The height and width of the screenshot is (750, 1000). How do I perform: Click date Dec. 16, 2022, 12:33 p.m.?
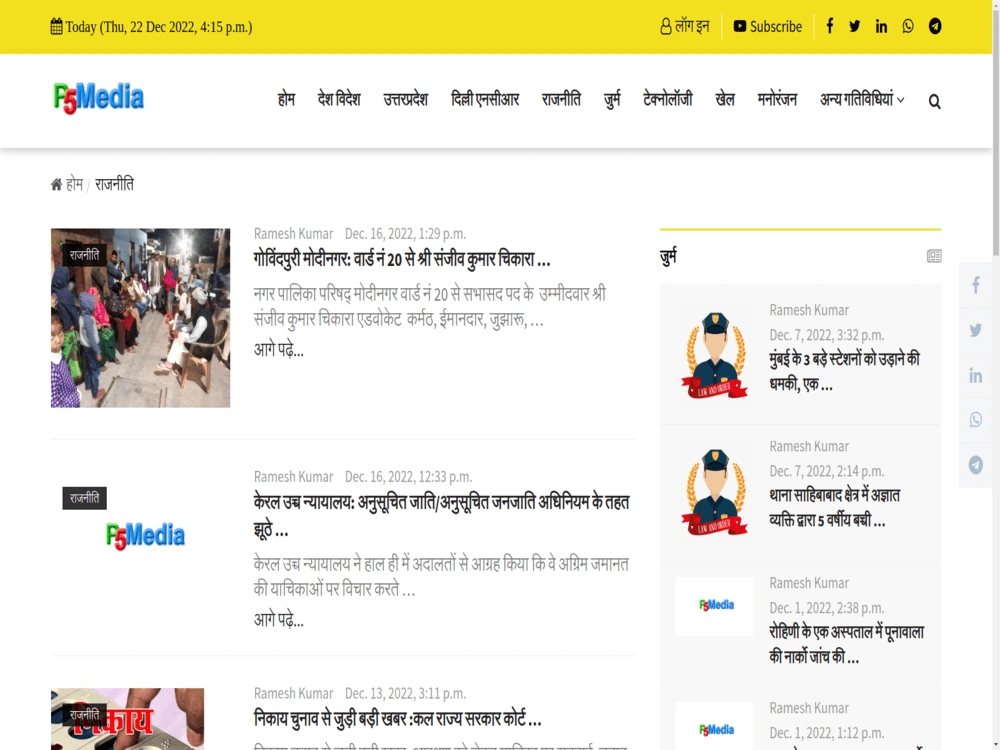[x=408, y=476]
